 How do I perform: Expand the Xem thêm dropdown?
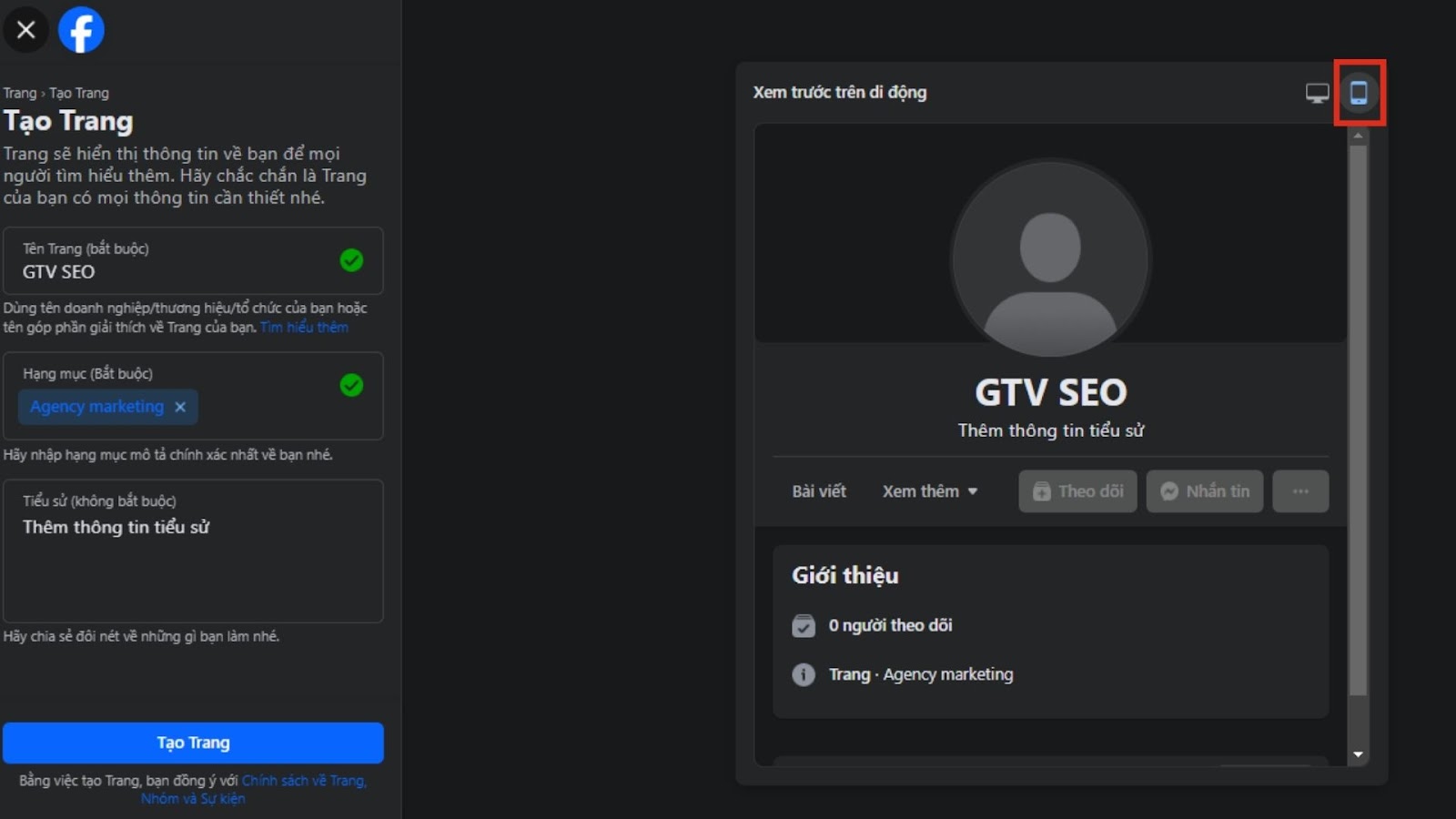(x=929, y=491)
